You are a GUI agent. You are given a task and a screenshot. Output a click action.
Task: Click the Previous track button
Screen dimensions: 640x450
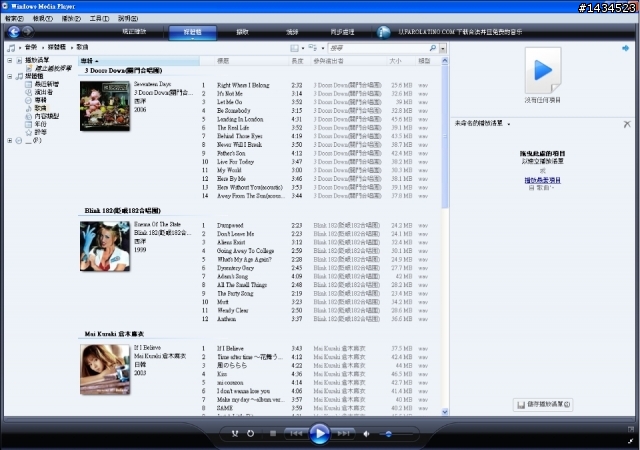point(296,434)
